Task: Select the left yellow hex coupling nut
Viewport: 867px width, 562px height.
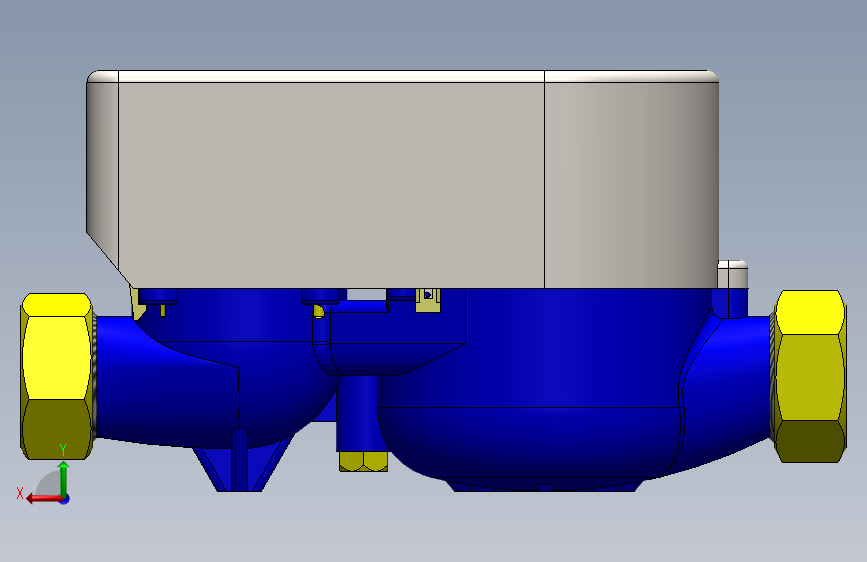Action: [x=56, y=376]
